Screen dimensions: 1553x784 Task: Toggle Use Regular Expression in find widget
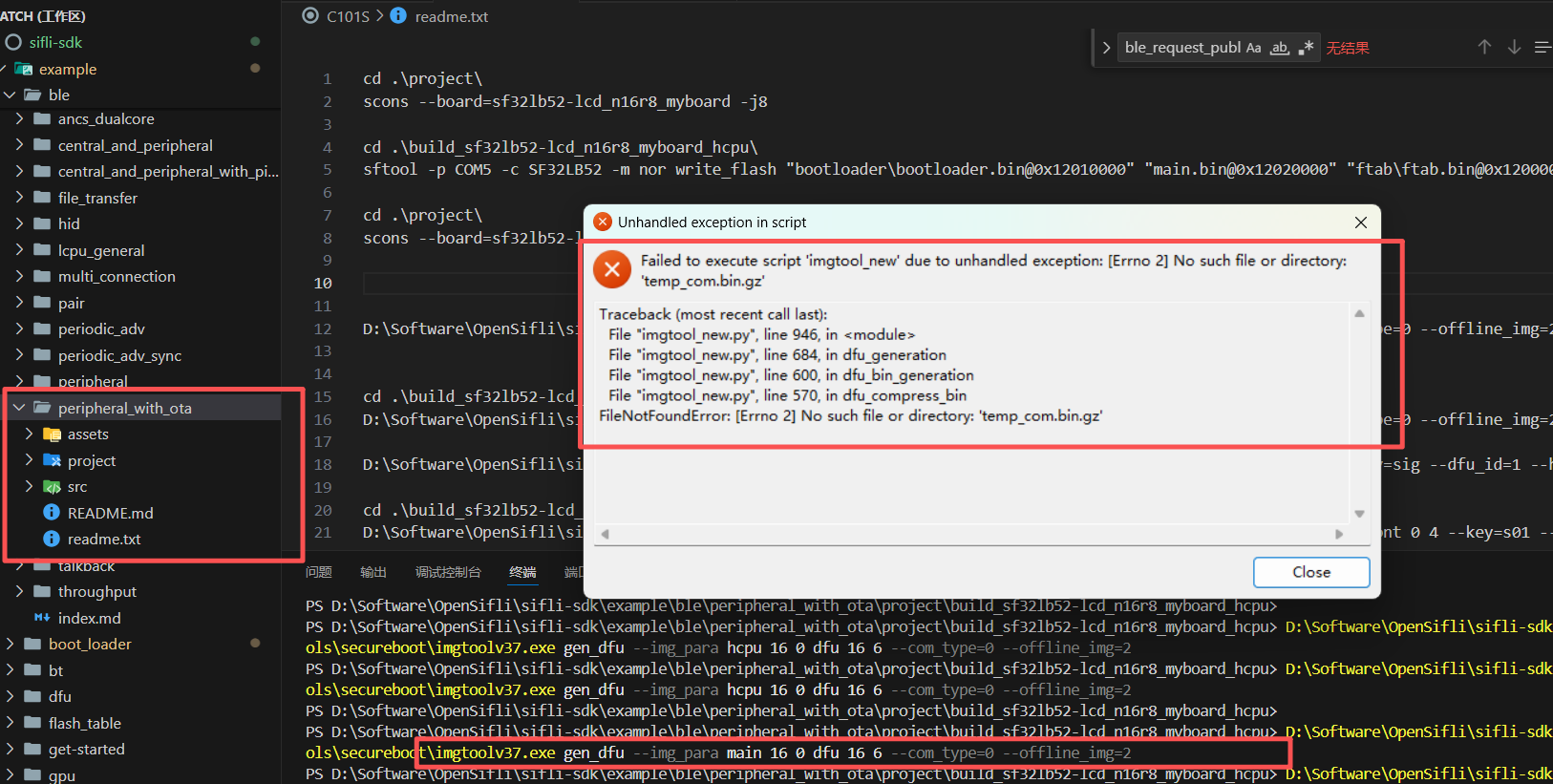pos(1306,48)
